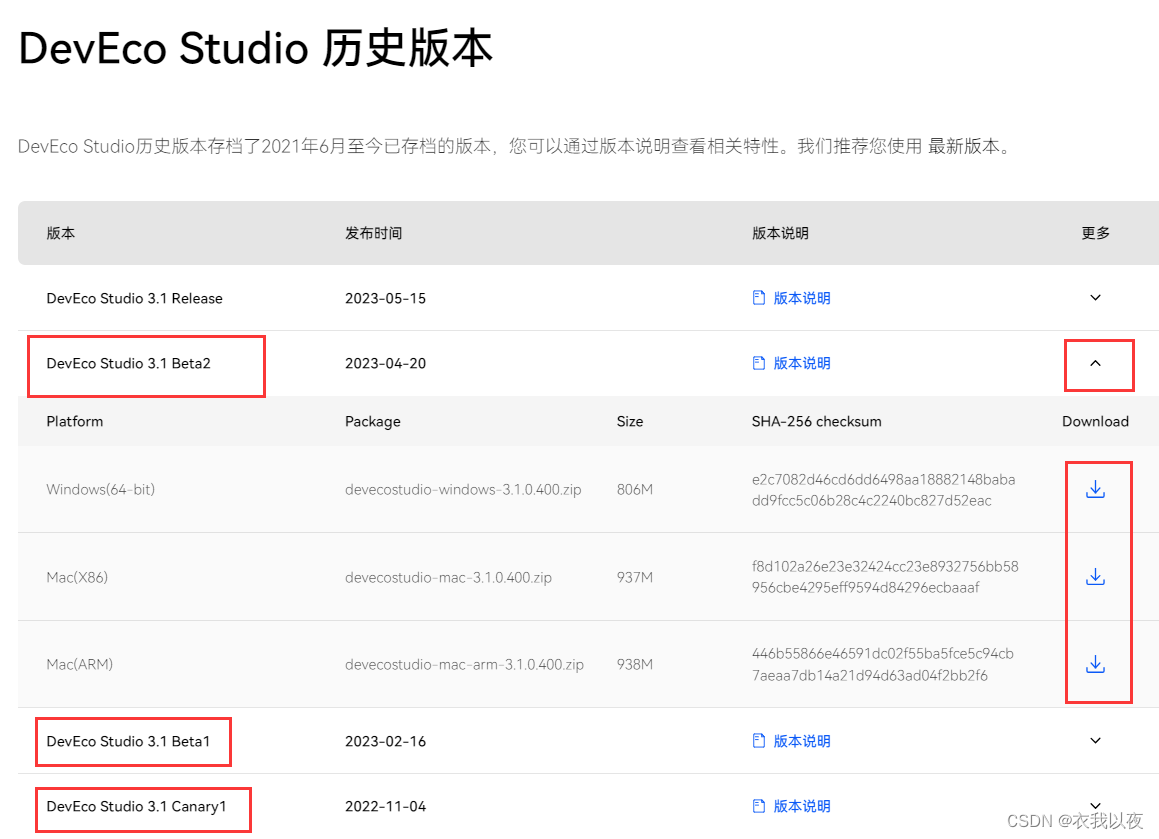Viewport: 1159px width, 839px height.
Task: Expand the DevEco Studio 3.1 Beta1 row
Action: [x=1095, y=741]
